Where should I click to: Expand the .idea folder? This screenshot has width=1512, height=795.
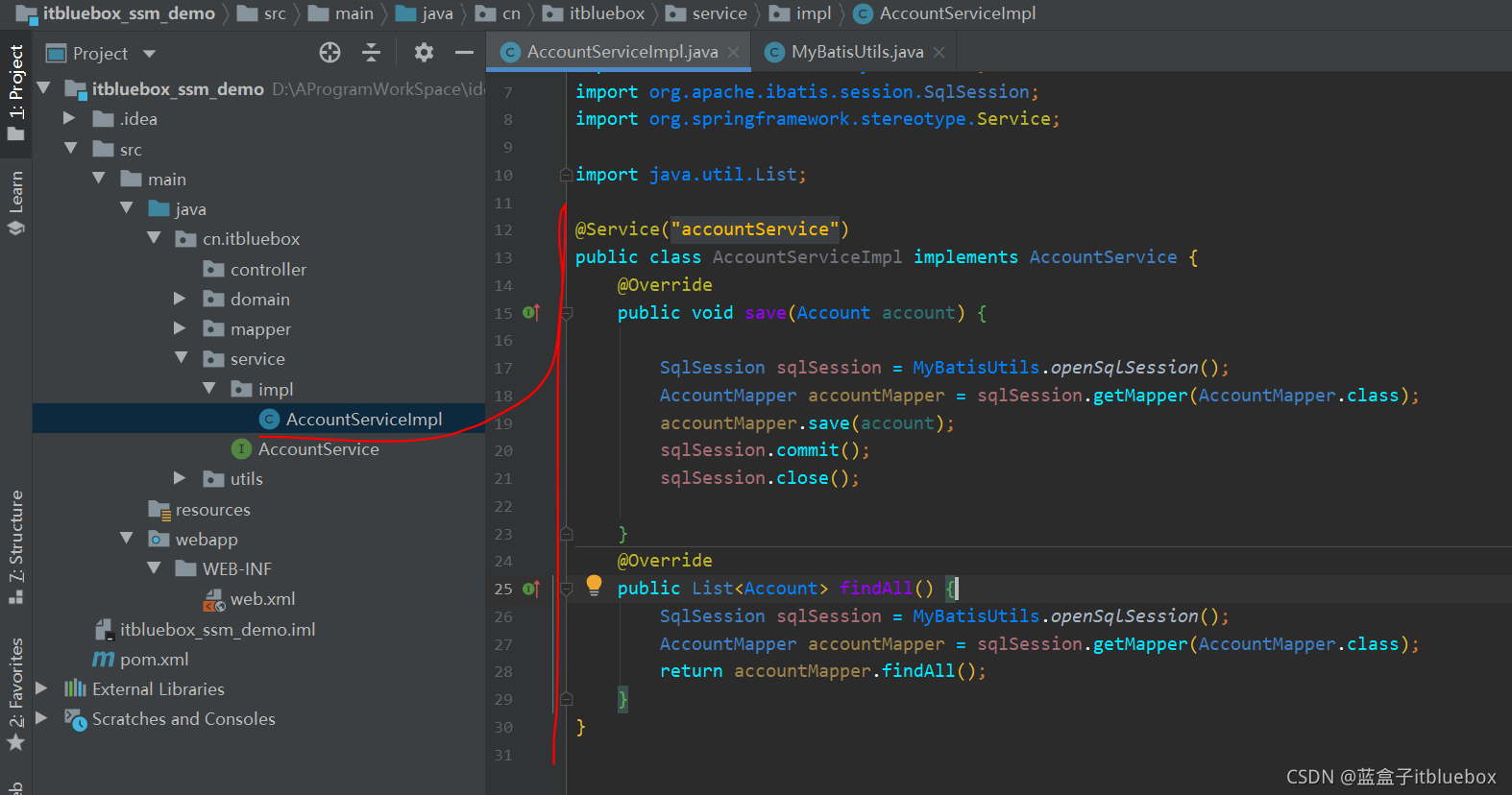(69, 118)
